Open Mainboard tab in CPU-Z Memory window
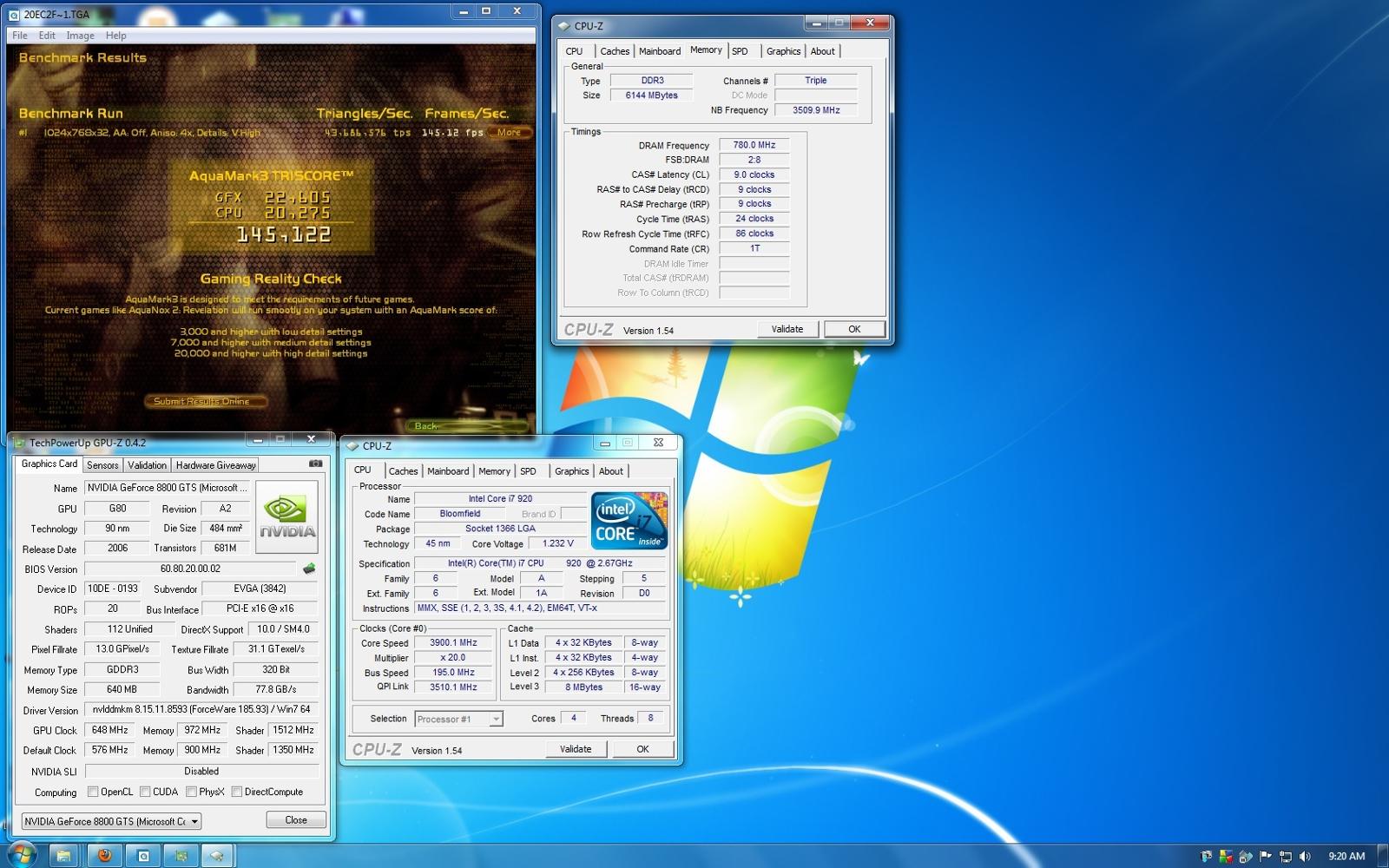1389x868 pixels. [x=660, y=51]
